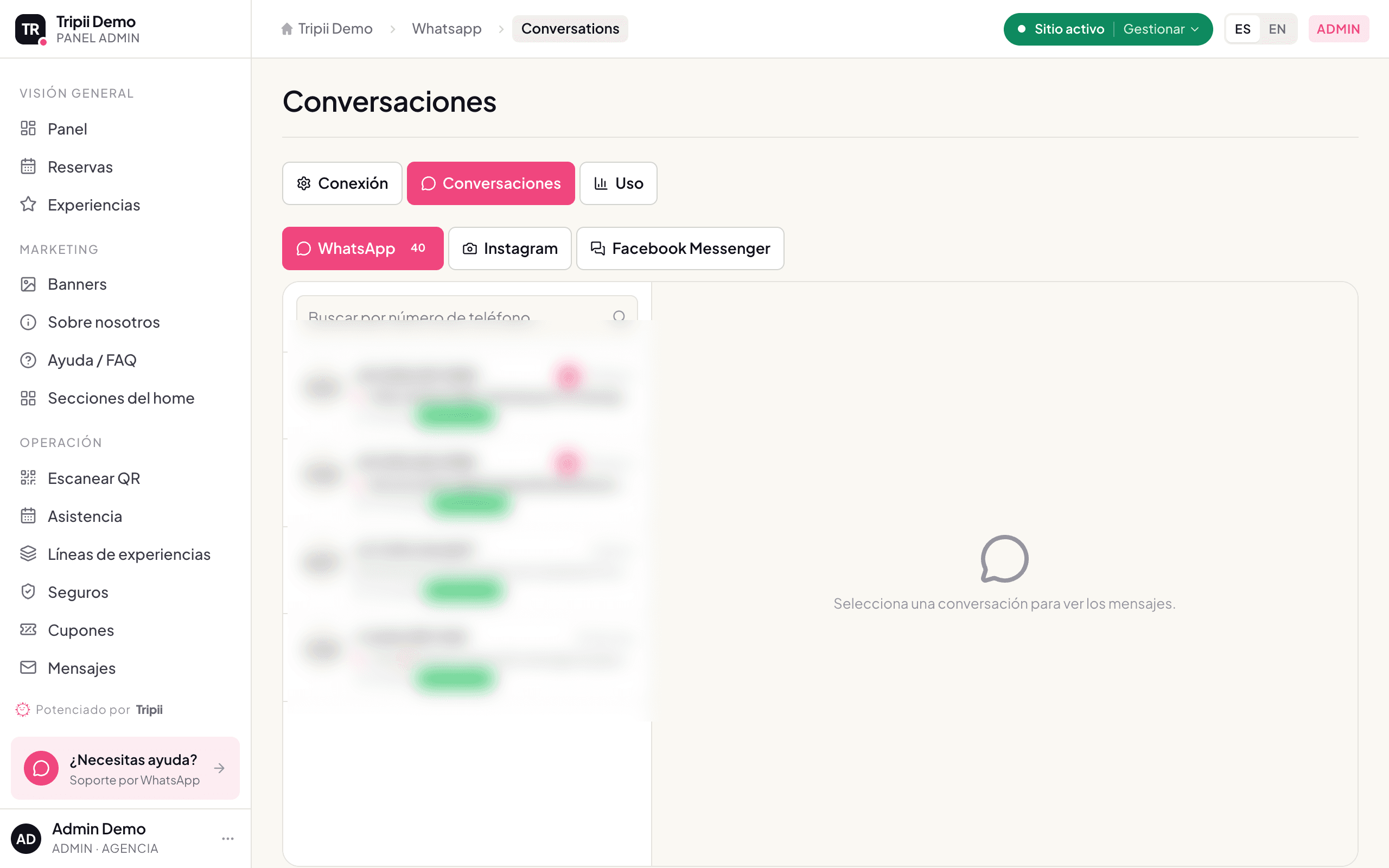Click the TR logo in header
Image resolution: width=1389 pixels, height=868 pixels.
30,29
